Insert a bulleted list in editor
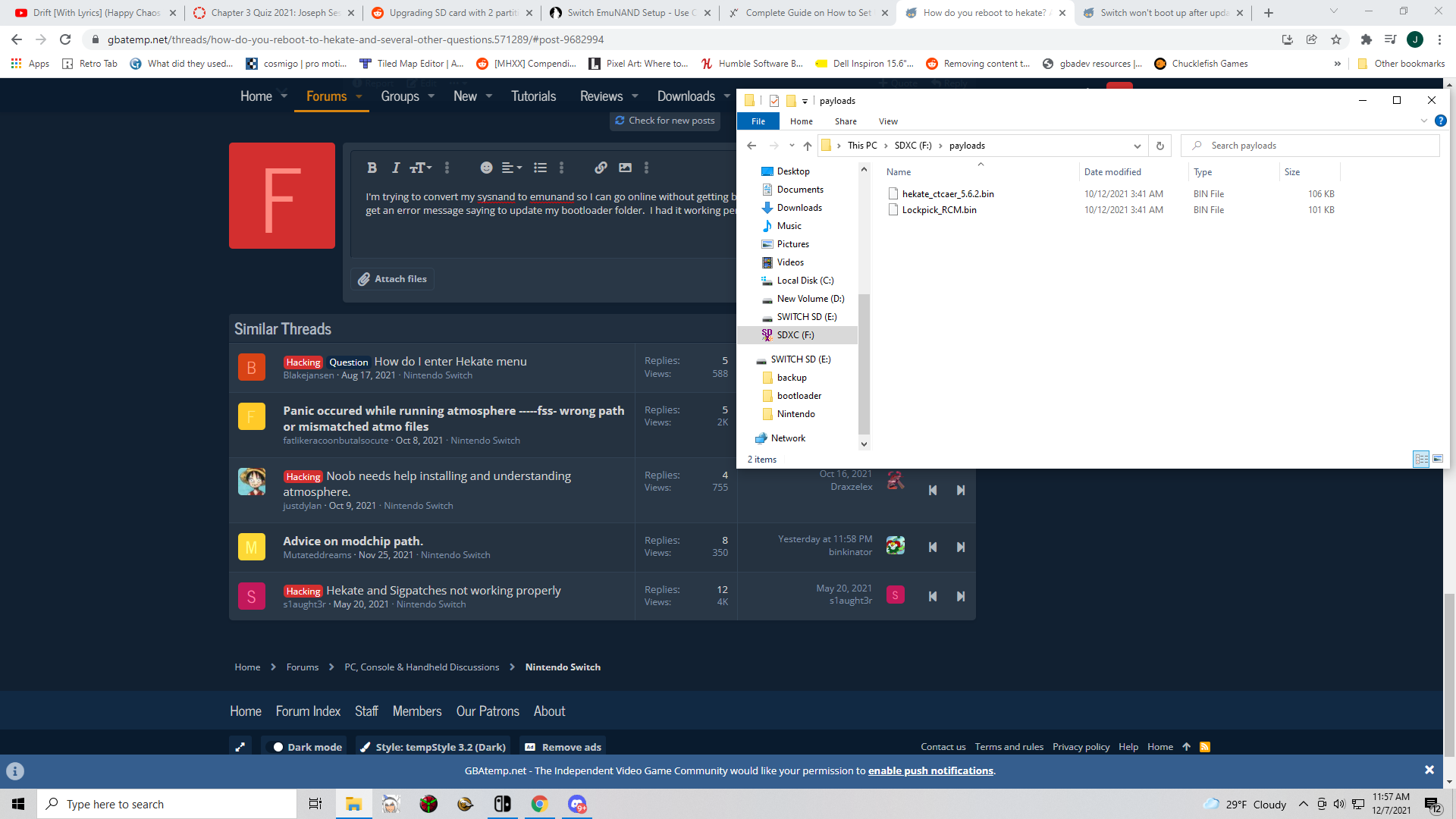This screenshot has width=1456, height=819. [x=540, y=168]
